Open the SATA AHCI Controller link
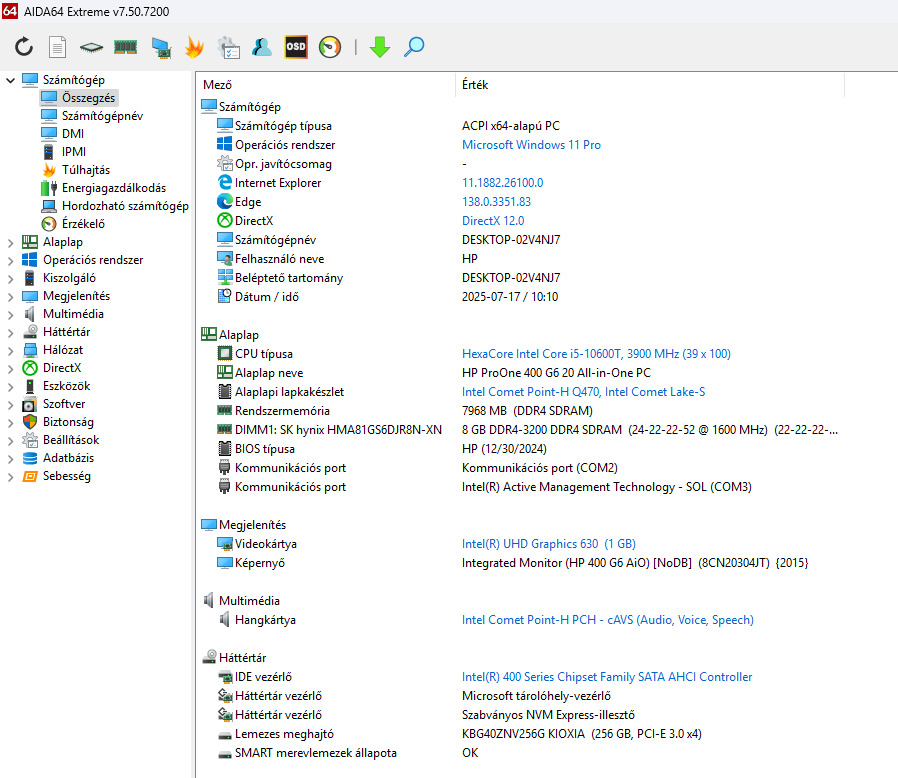Viewport: 898px width, 778px height. [x=607, y=677]
